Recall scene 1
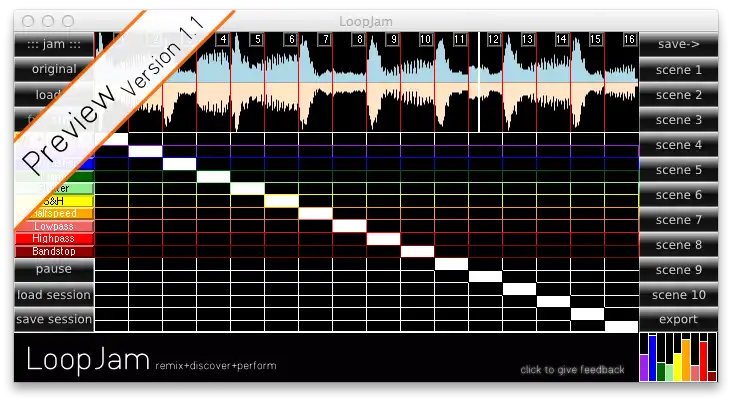The width and height of the screenshot is (732, 402). click(678, 70)
